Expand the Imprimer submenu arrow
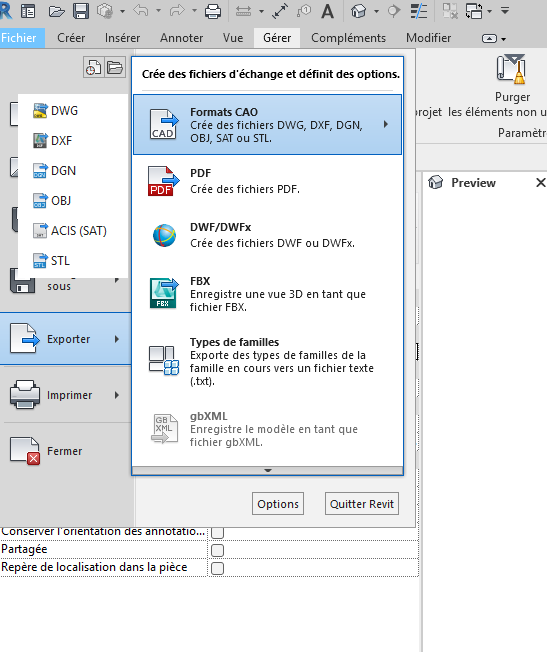 [117, 395]
